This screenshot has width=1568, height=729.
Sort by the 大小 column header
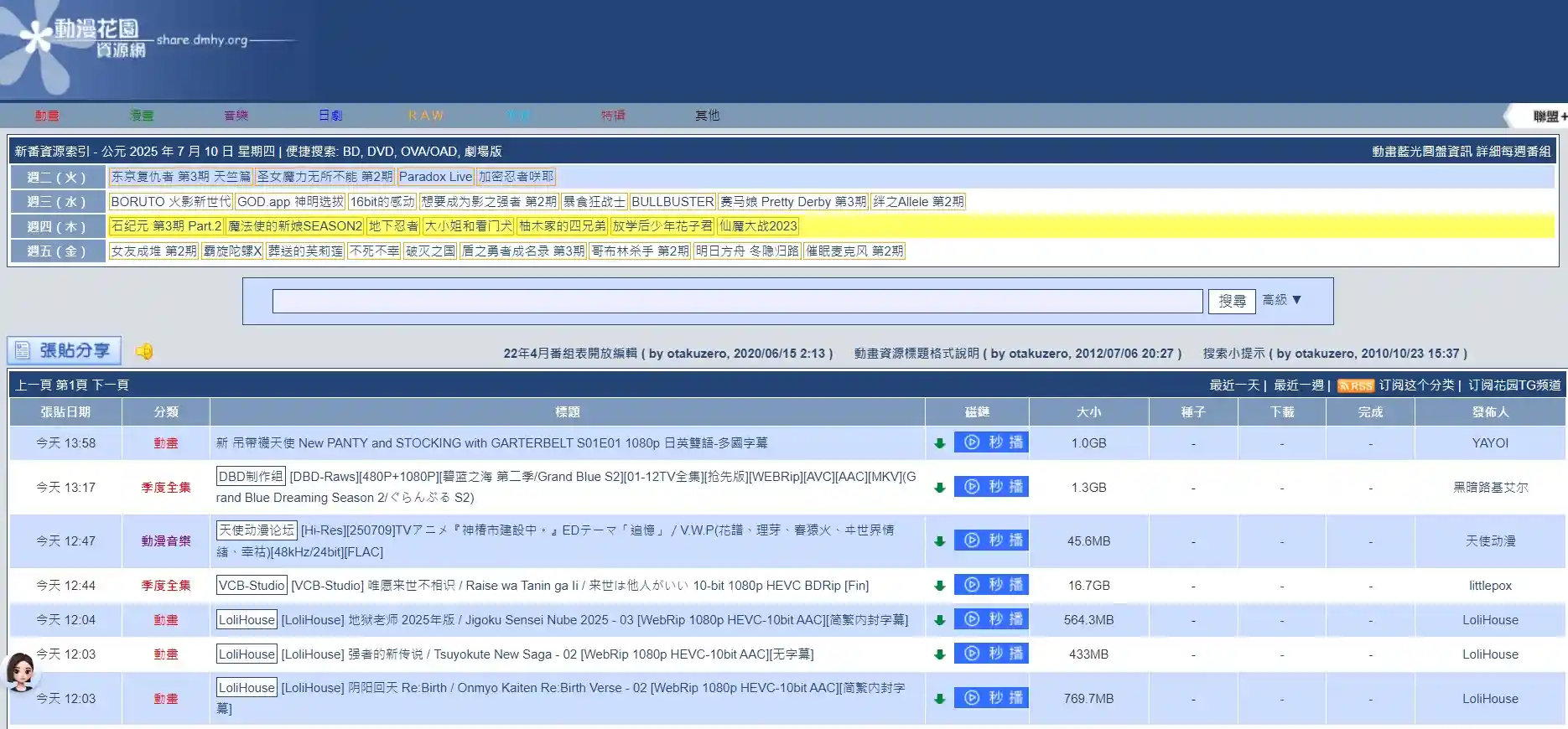(x=1088, y=412)
